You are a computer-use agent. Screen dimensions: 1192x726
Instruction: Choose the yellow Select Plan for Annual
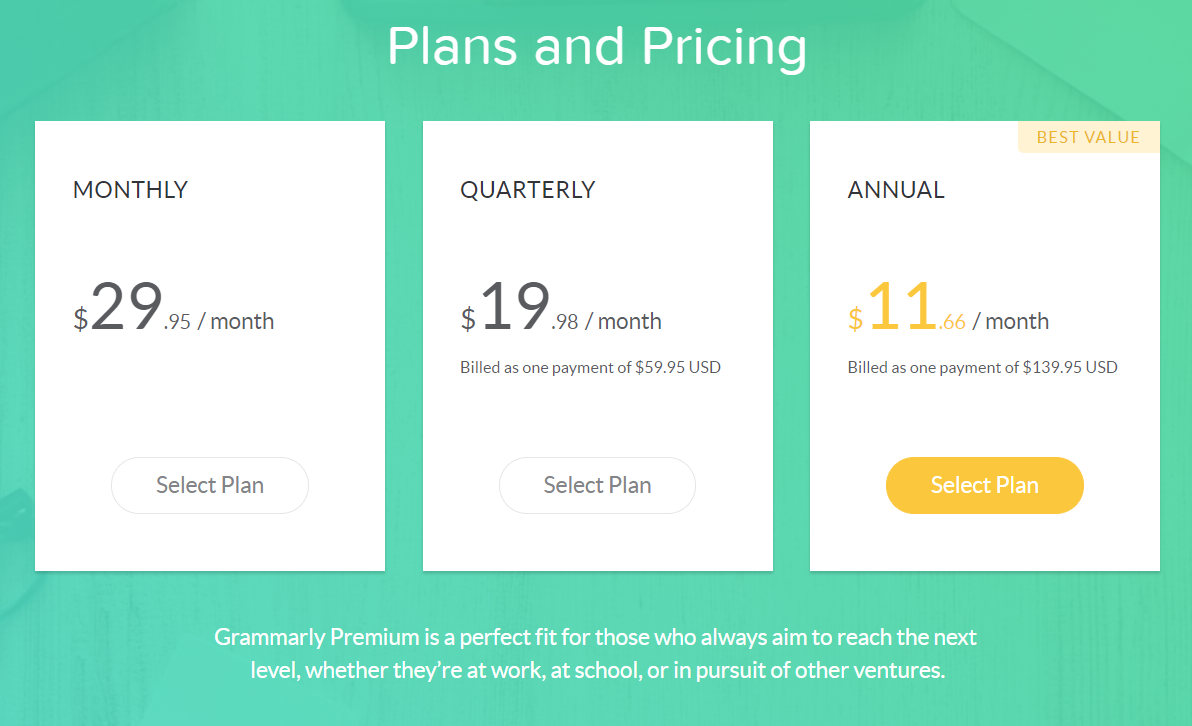click(984, 485)
